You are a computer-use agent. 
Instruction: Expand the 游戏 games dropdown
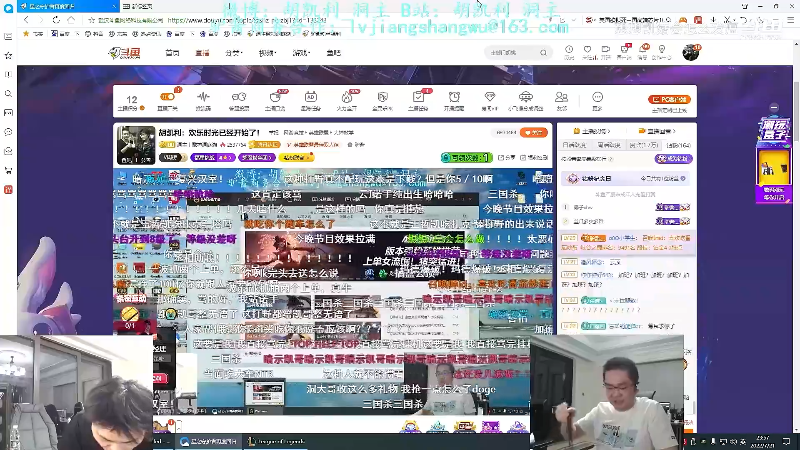[301, 53]
